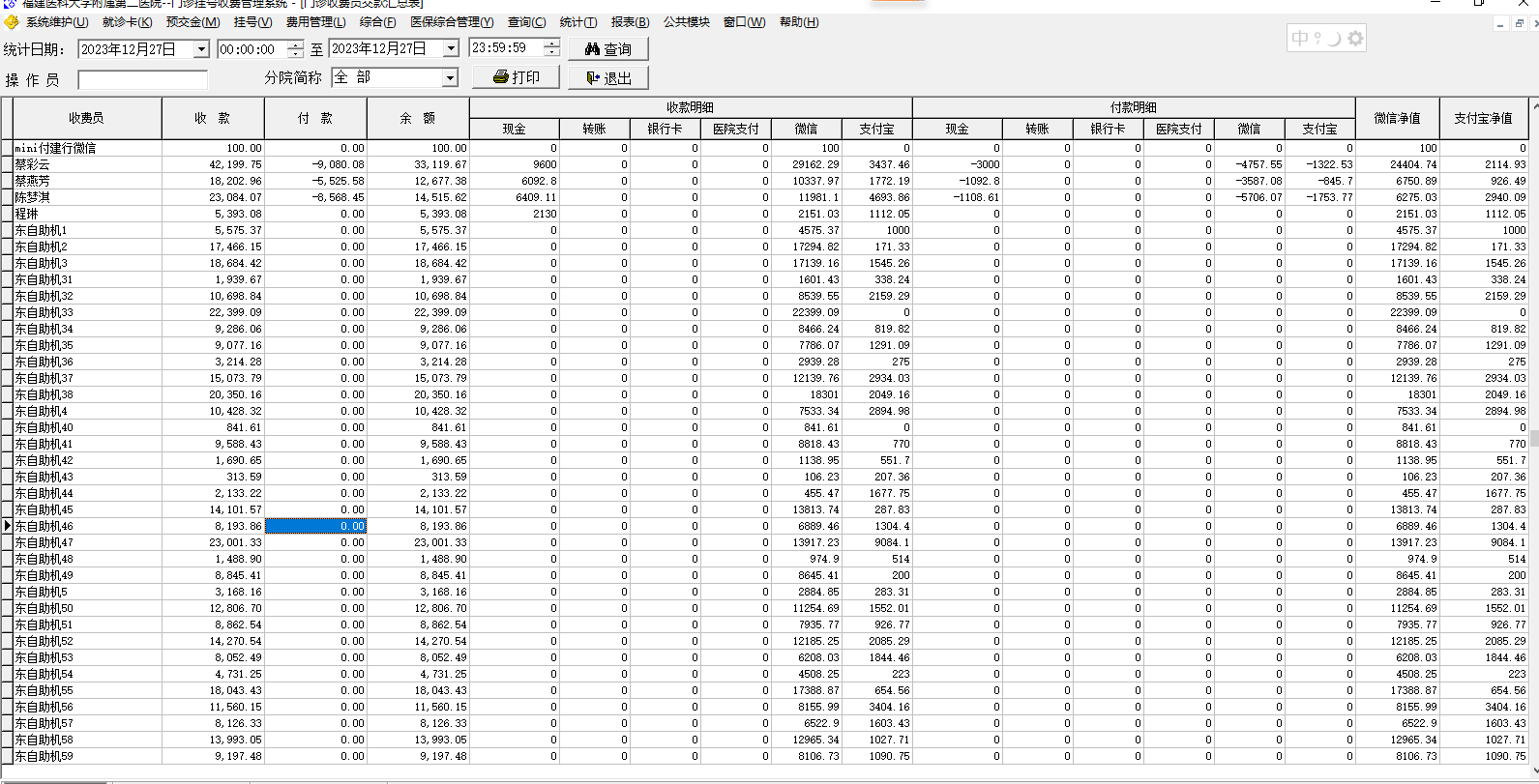Viewport: 1539px width, 784px height.
Task: Click the 余 额 column header
Action: pos(418,118)
